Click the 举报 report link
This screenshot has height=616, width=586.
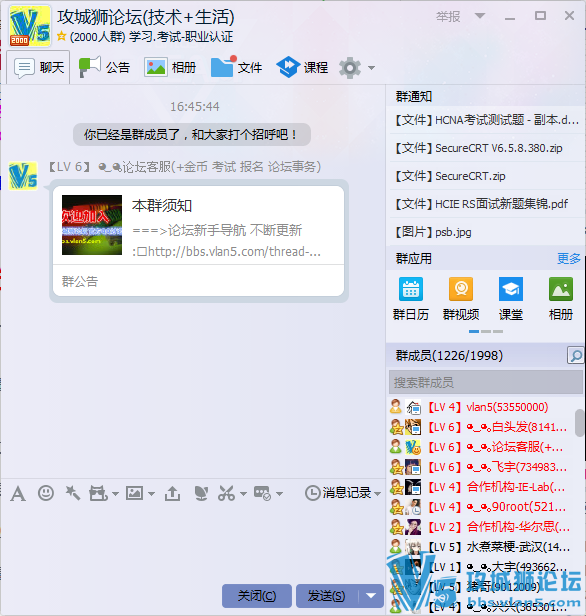point(448,16)
